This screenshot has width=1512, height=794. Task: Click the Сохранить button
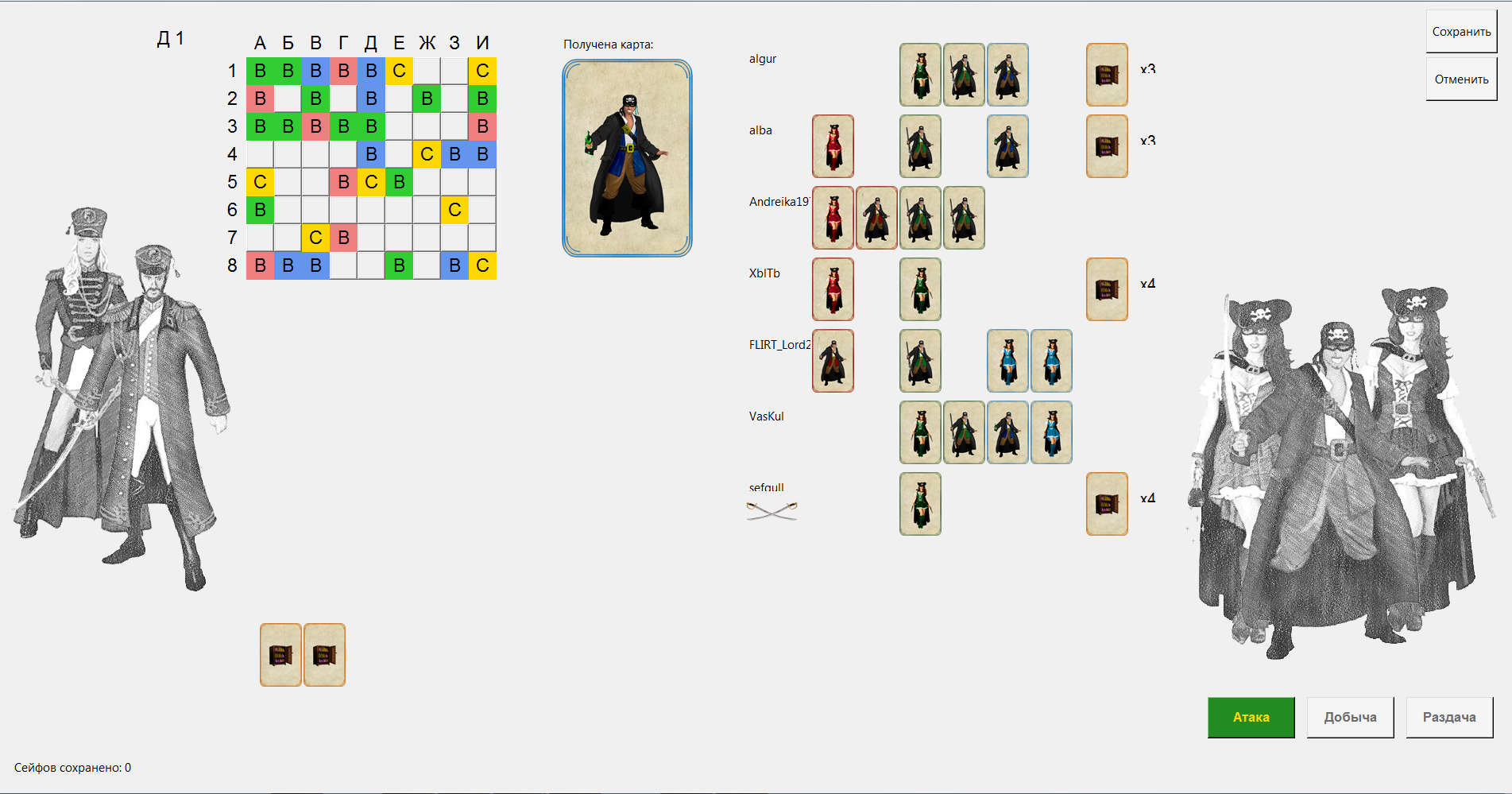click(1461, 32)
